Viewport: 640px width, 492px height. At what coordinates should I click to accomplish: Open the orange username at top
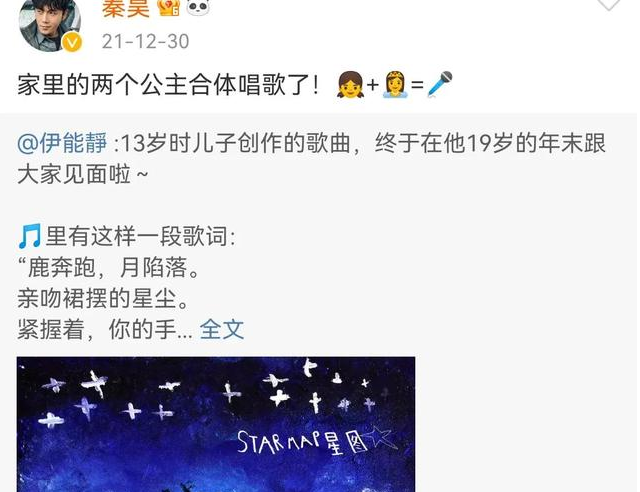pos(126,9)
